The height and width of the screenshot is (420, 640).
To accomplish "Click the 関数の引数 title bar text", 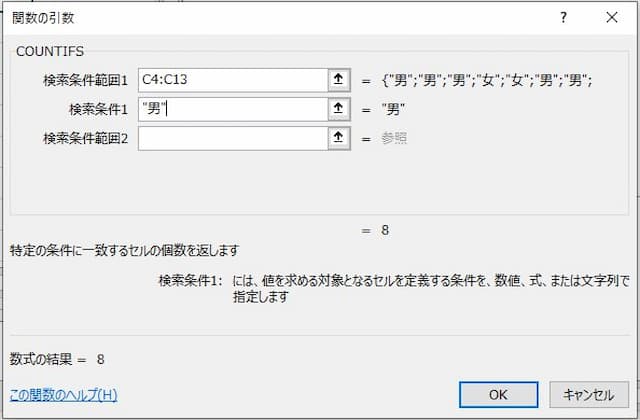I will (x=43, y=18).
